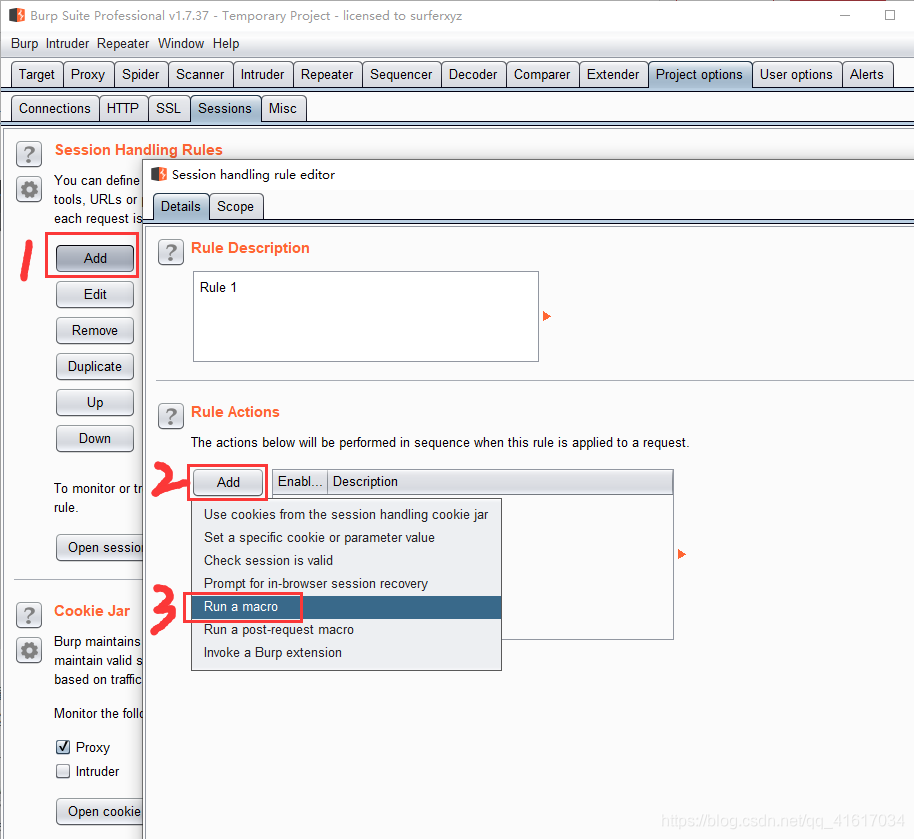914x839 pixels.
Task: Switch to the Spider tab
Action: tap(140, 75)
